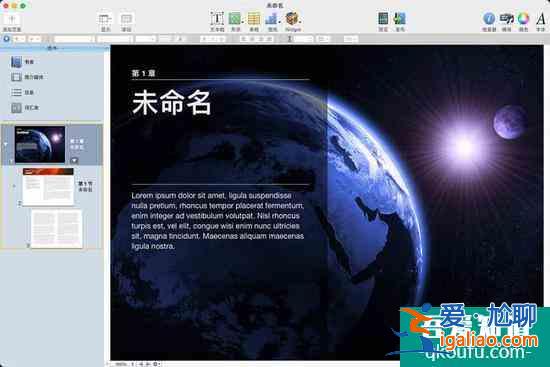The width and height of the screenshot is (550, 367).
Task: Click the Publish toolbar icon
Action: click(x=400, y=21)
